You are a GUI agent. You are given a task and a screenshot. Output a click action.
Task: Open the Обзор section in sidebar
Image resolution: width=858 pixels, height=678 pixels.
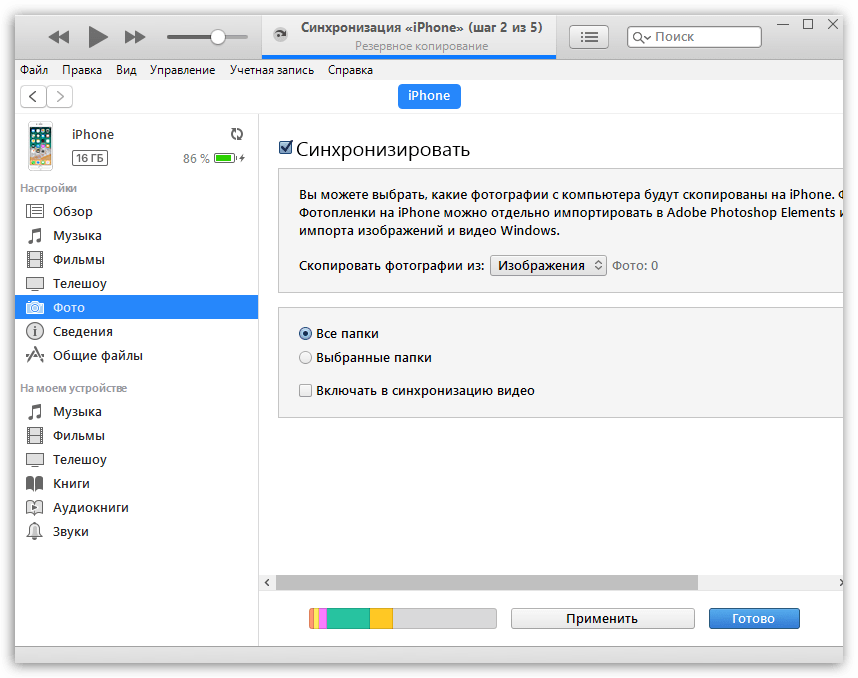[73, 211]
